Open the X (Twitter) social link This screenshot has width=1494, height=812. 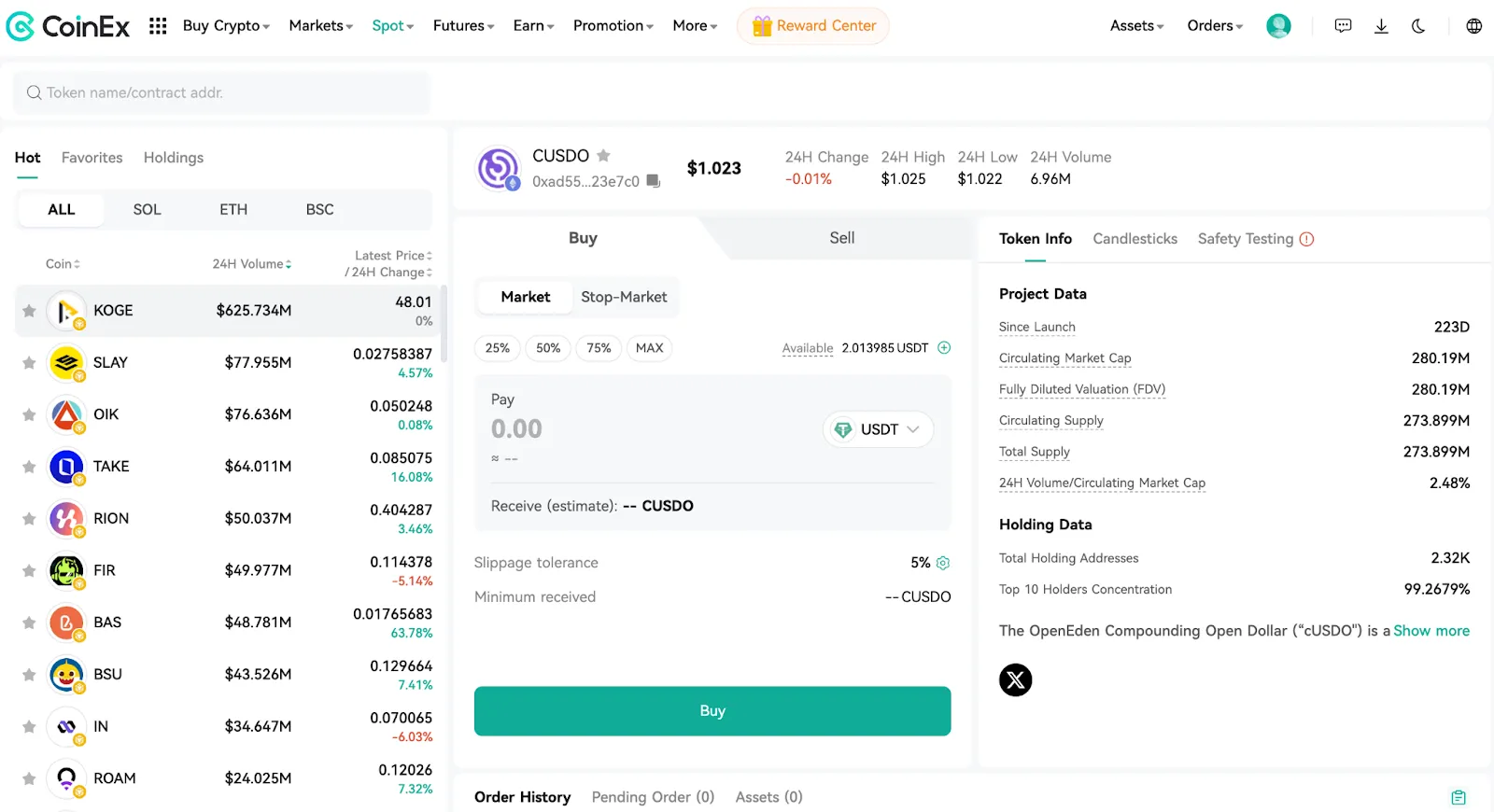[x=1016, y=679]
